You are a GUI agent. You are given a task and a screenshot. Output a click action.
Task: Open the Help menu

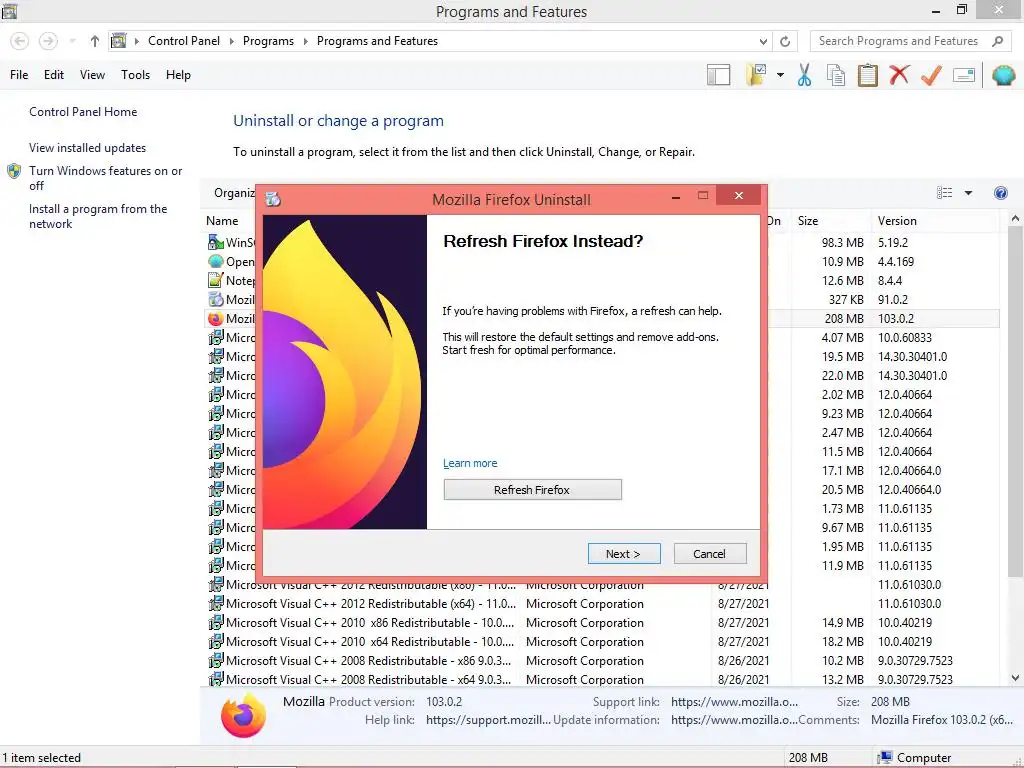(x=178, y=75)
